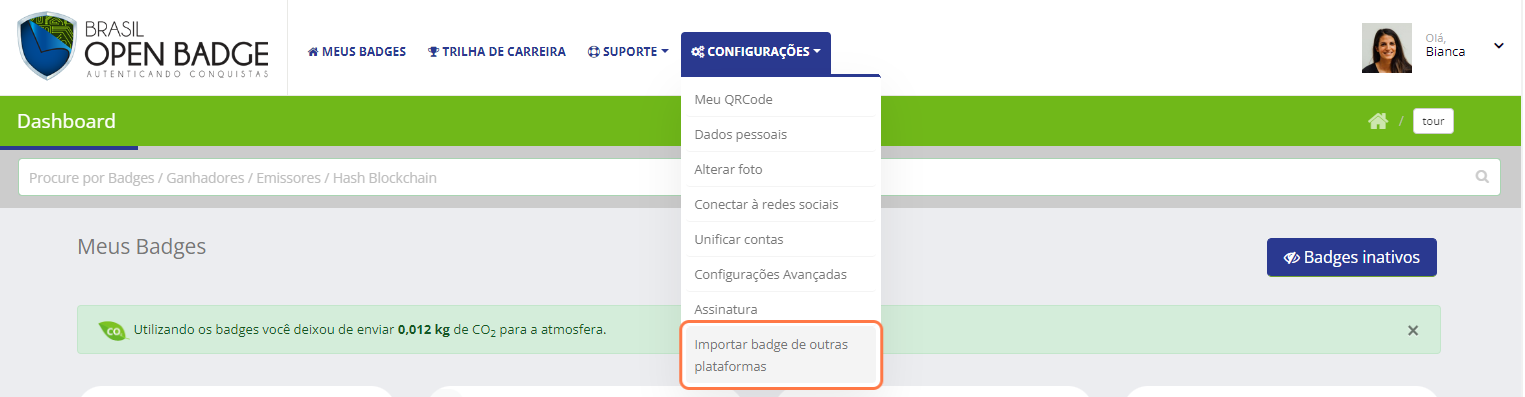Open Trilha de Carreira

[x=497, y=52]
